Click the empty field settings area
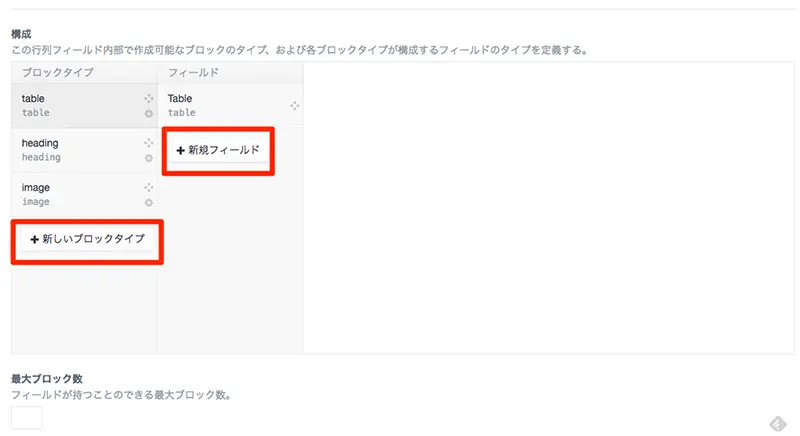Image resolution: width=800 pixels, height=436 pixels. (549, 208)
